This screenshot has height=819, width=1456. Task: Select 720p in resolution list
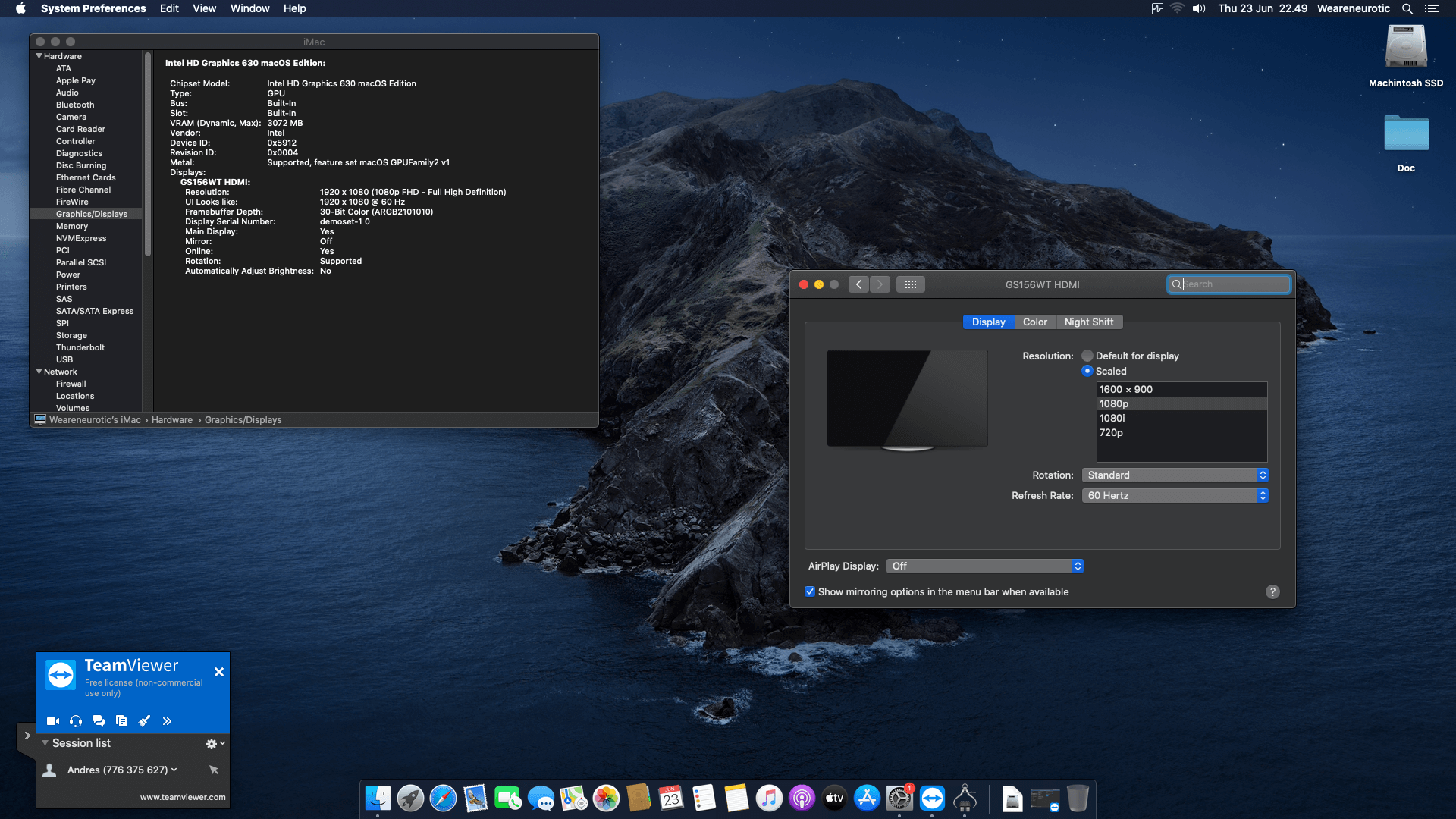pyautogui.click(x=1181, y=432)
